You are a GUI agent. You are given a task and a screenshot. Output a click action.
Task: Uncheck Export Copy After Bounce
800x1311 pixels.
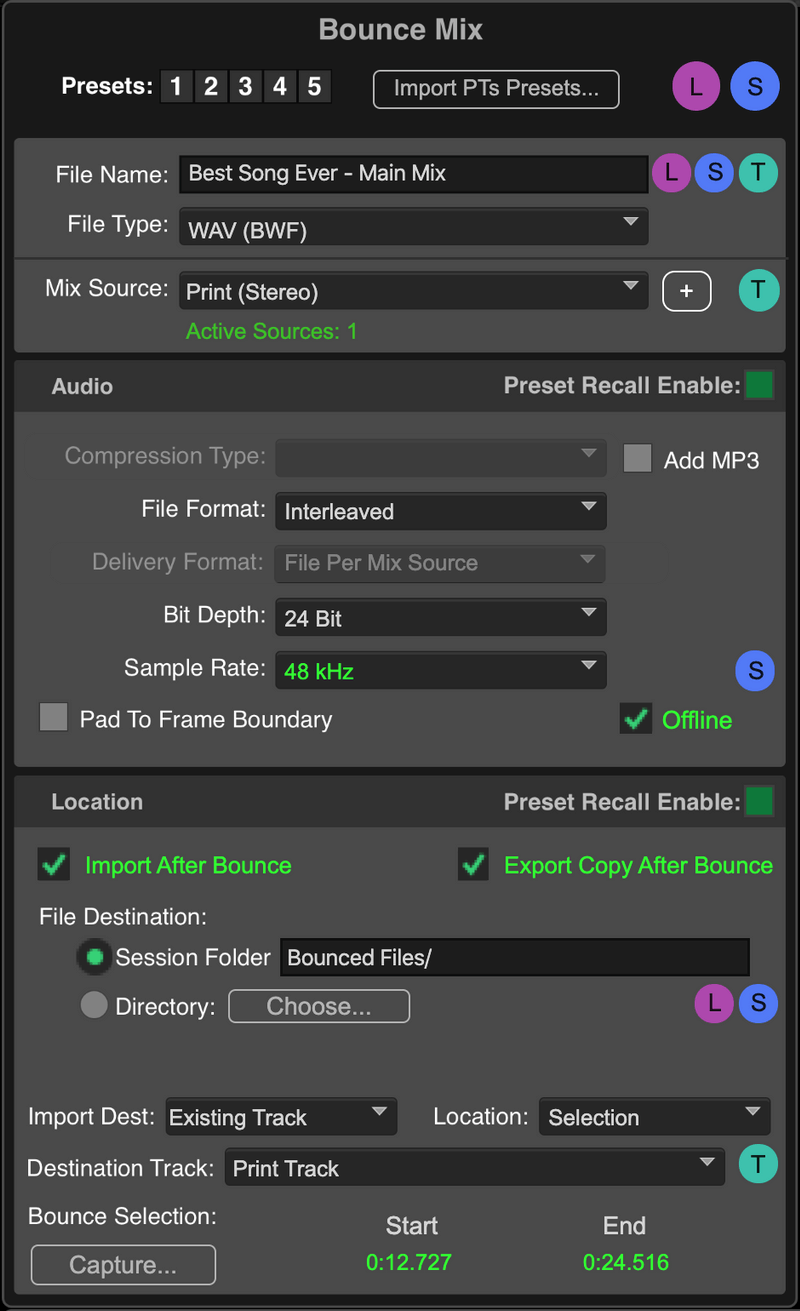473,865
